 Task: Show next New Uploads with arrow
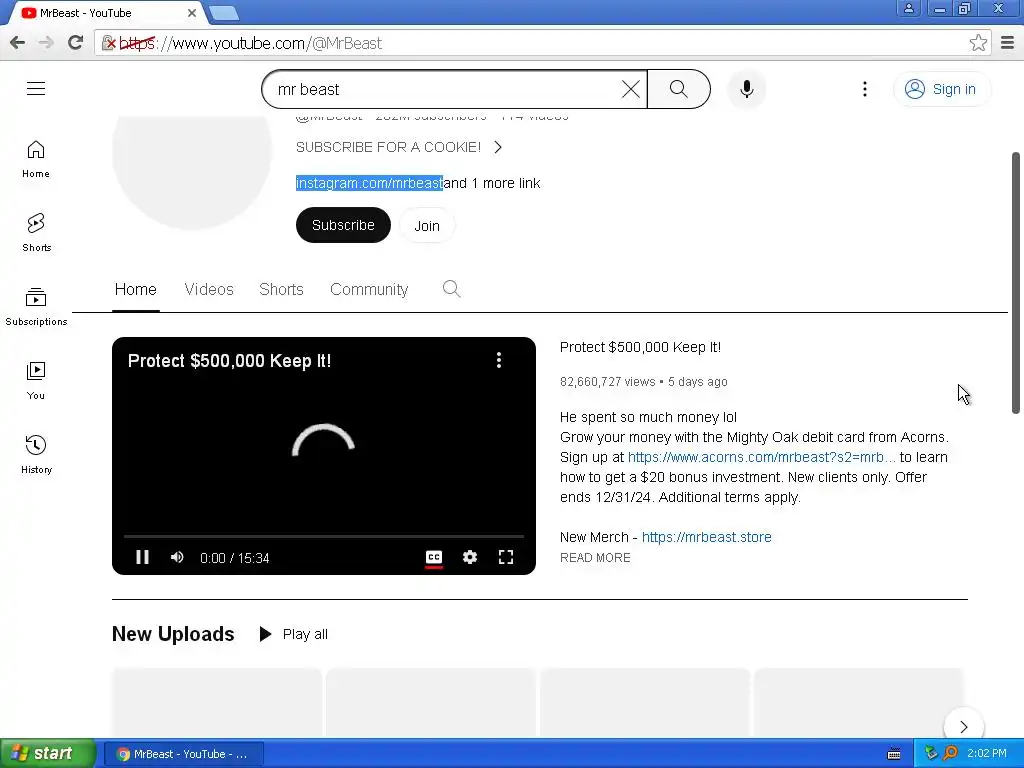[x=963, y=727]
